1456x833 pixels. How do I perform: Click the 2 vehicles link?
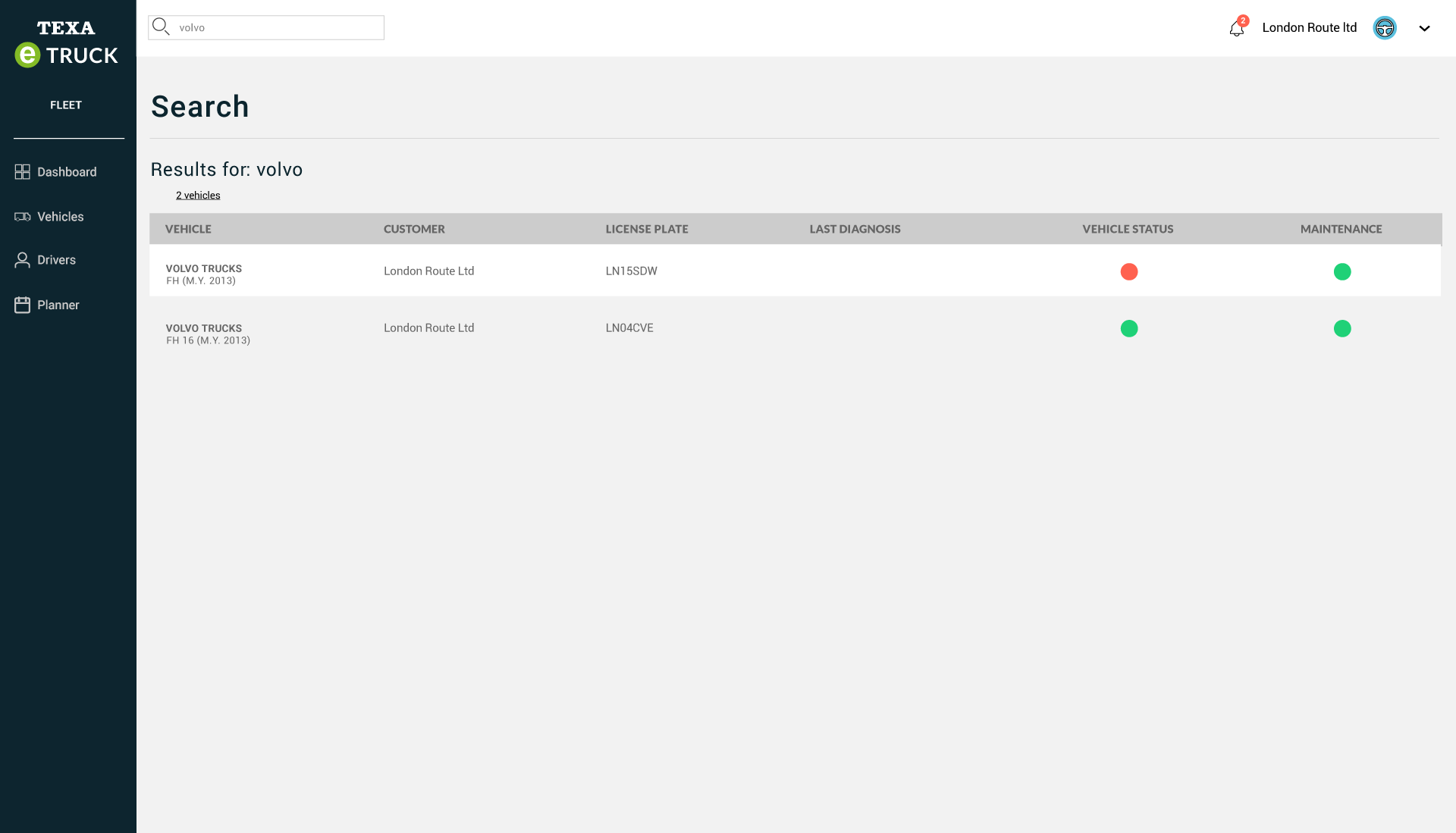[198, 196]
